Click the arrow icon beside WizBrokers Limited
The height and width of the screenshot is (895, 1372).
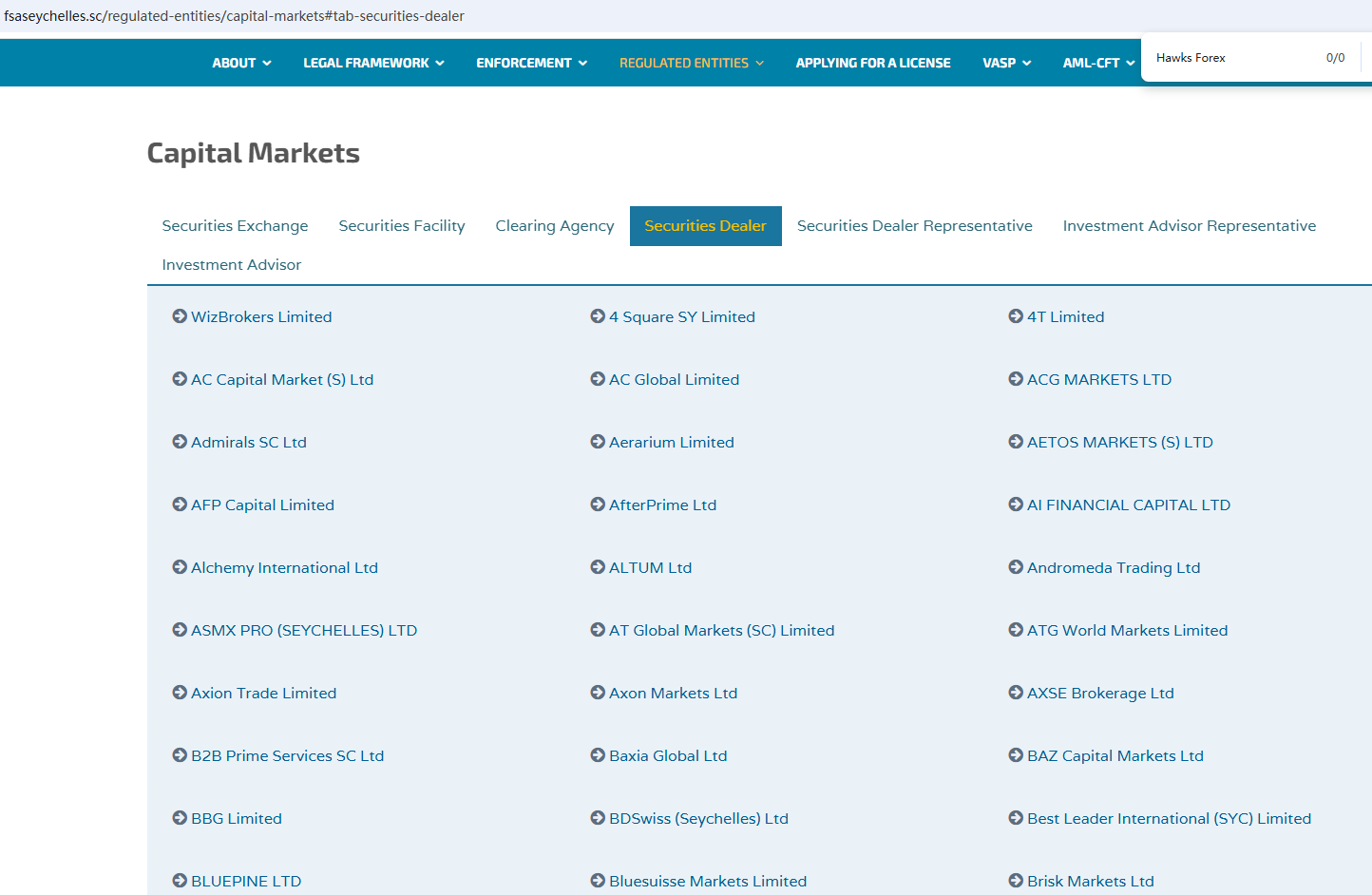click(180, 316)
